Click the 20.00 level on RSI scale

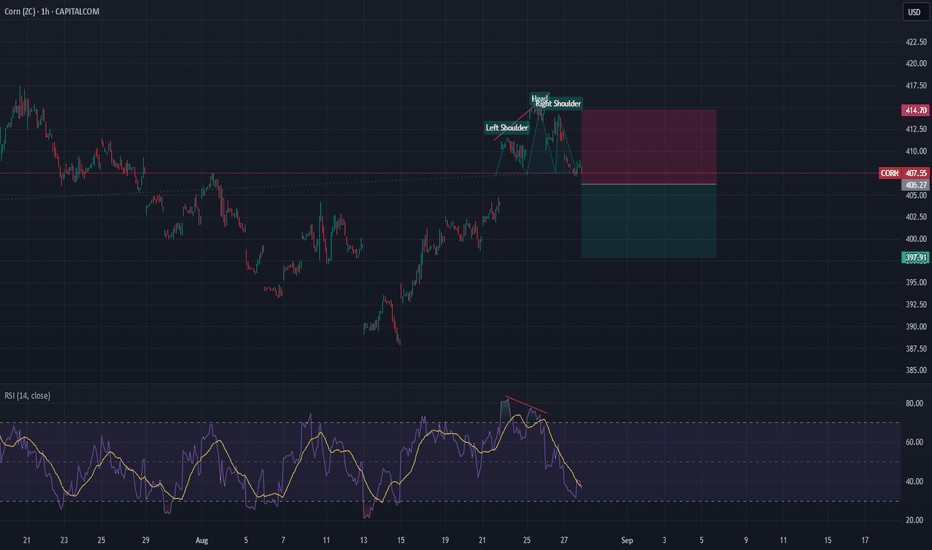click(915, 520)
